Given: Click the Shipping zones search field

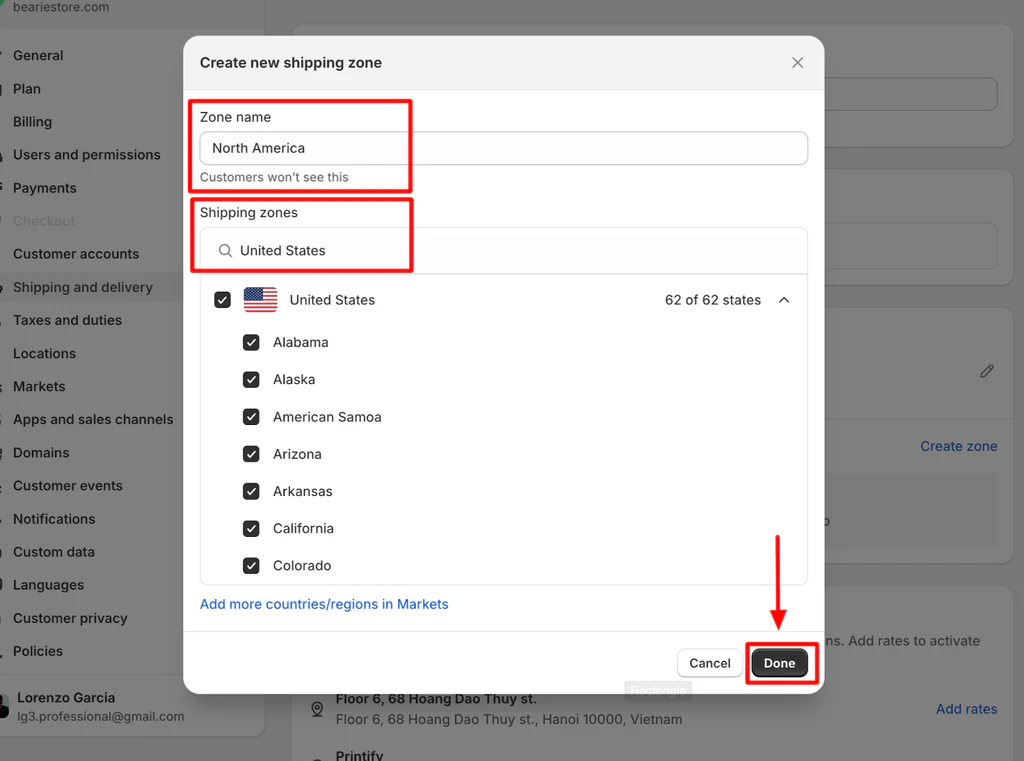Looking at the screenshot, I should coord(504,251).
